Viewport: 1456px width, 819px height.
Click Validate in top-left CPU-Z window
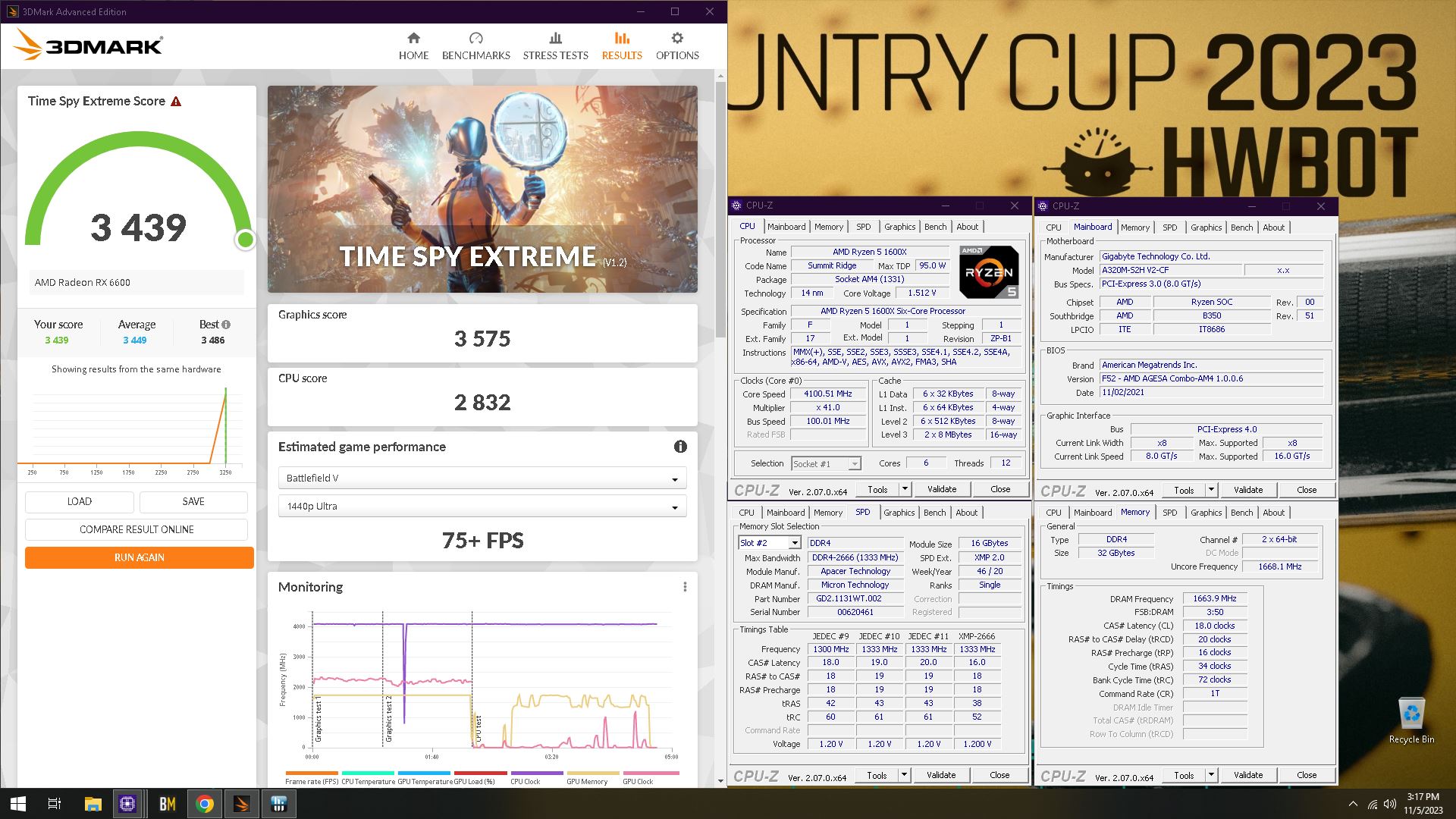click(942, 489)
